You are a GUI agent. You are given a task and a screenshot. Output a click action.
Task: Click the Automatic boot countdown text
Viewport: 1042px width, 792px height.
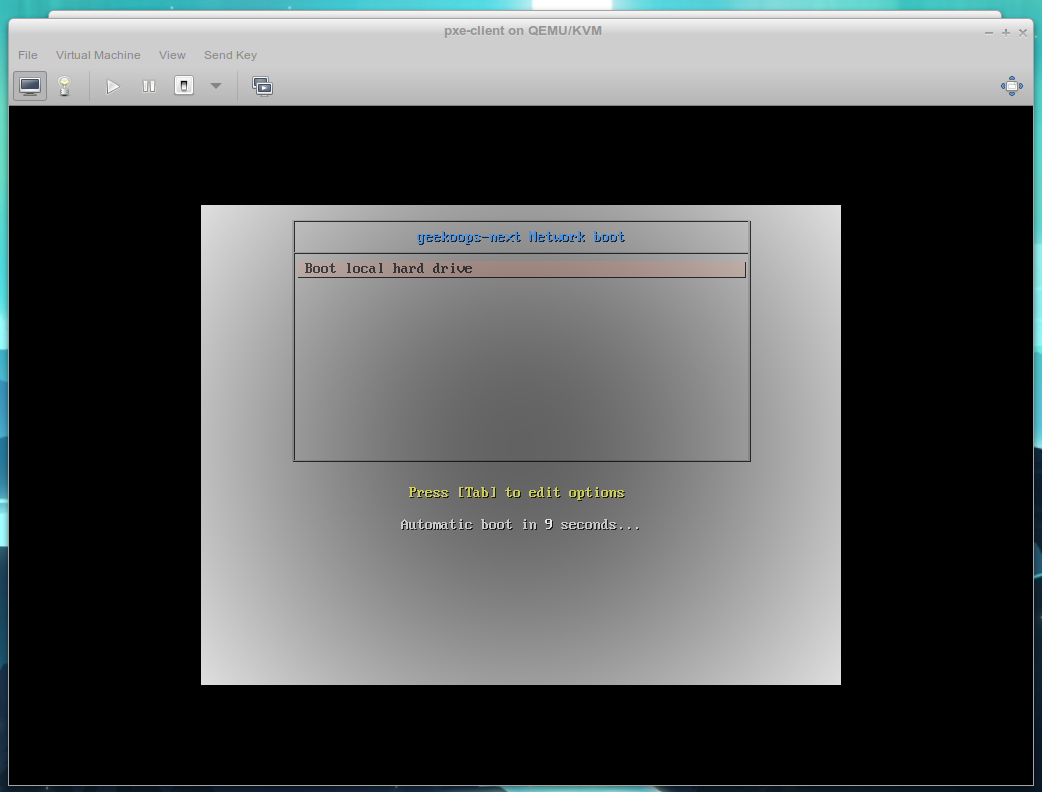pos(520,525)
